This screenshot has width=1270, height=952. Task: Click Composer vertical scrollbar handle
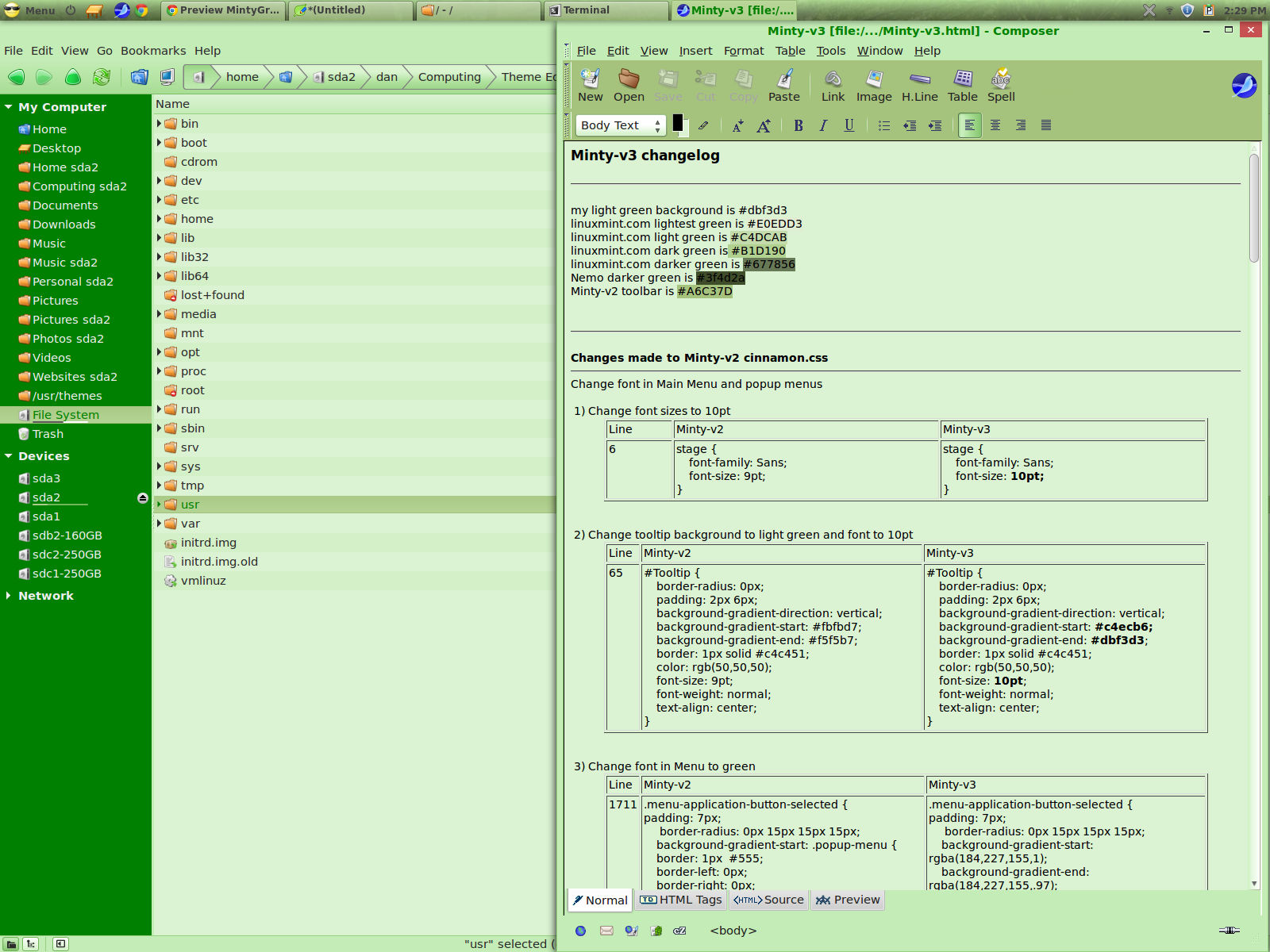coord(1254,208)
